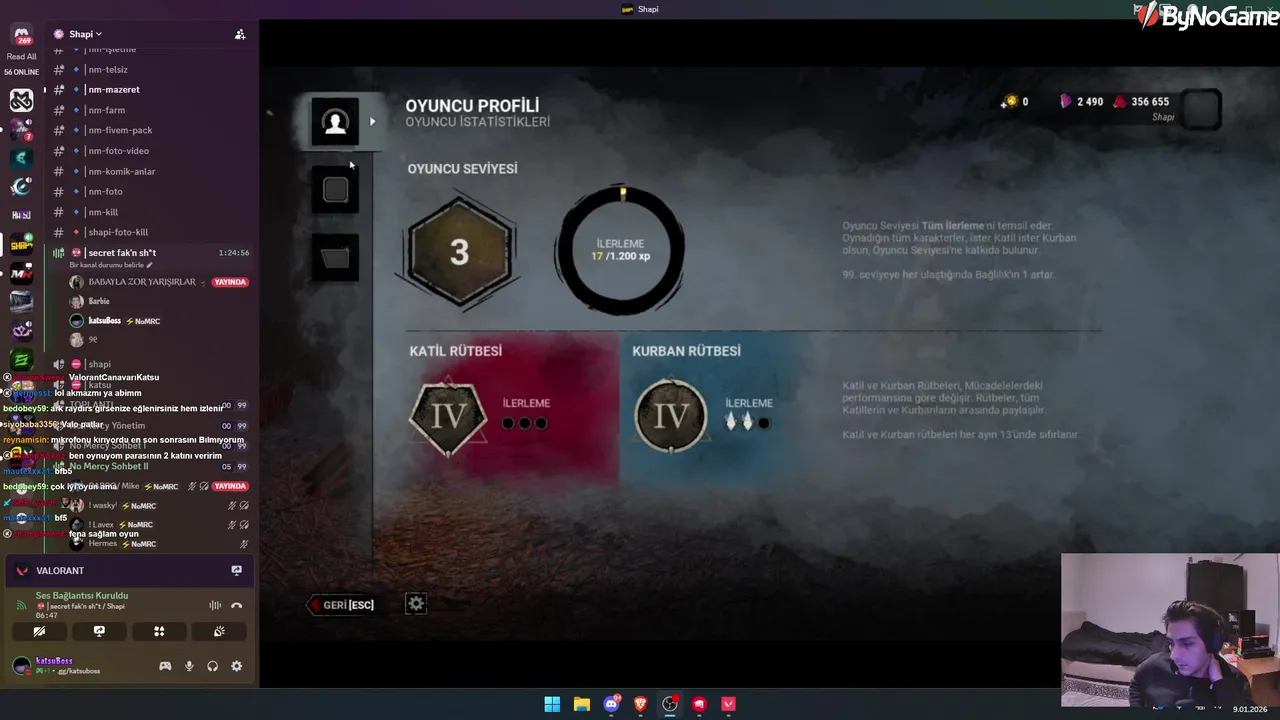Screen dimensions: 1280x720
Task: Open soundboard button in voice panel
Action: coord(219,631)
